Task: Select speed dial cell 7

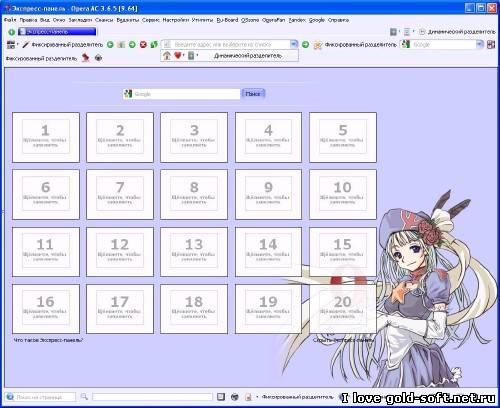Action: (120, 194)
